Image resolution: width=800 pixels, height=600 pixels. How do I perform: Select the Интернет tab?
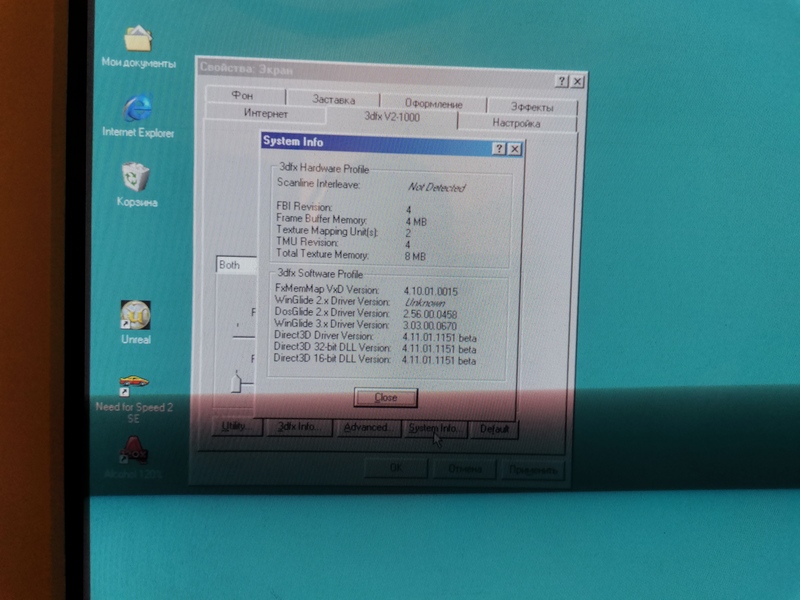tap(265, 113)
